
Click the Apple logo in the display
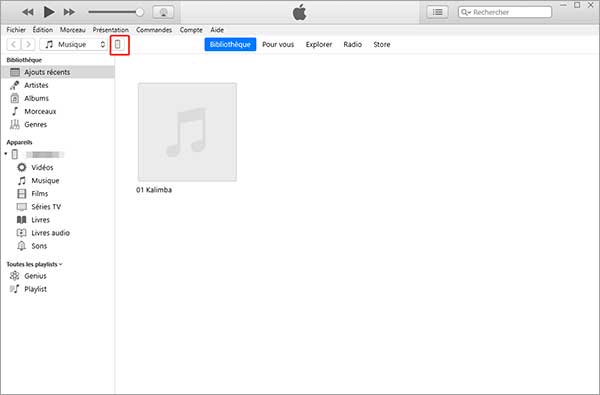coord(299,12)
